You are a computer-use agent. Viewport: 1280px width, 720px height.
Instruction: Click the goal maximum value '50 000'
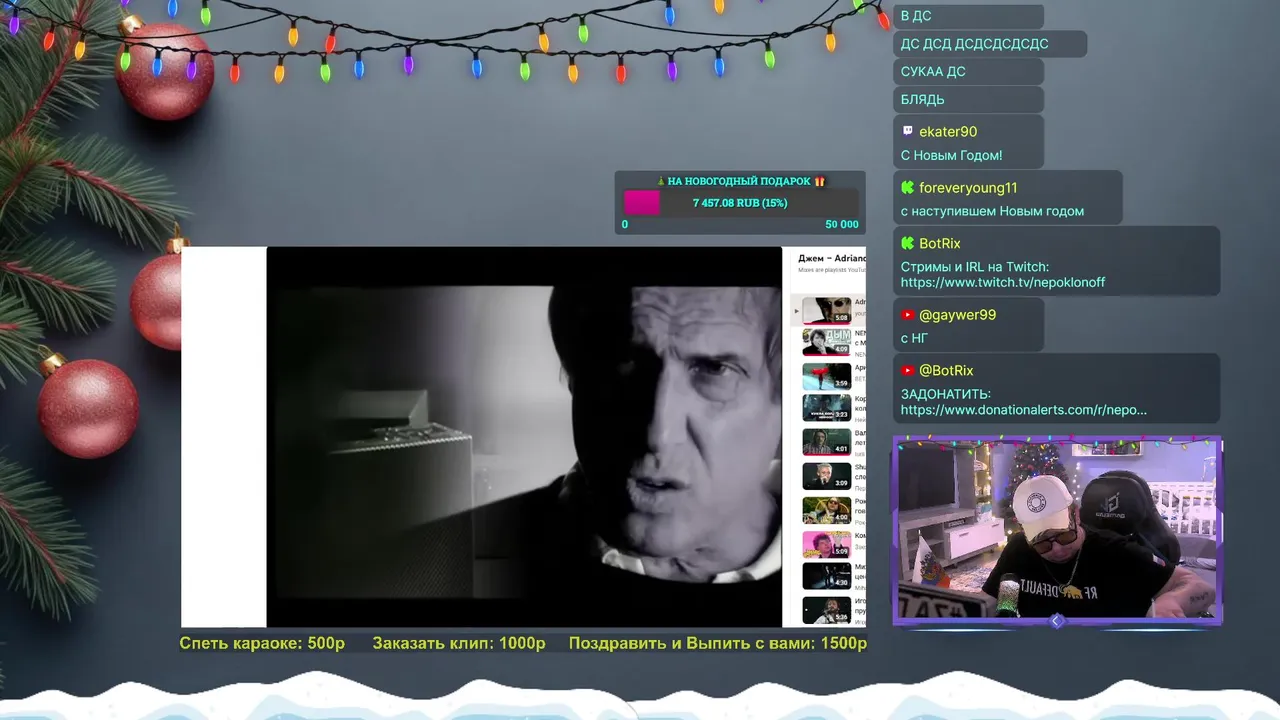842,224
